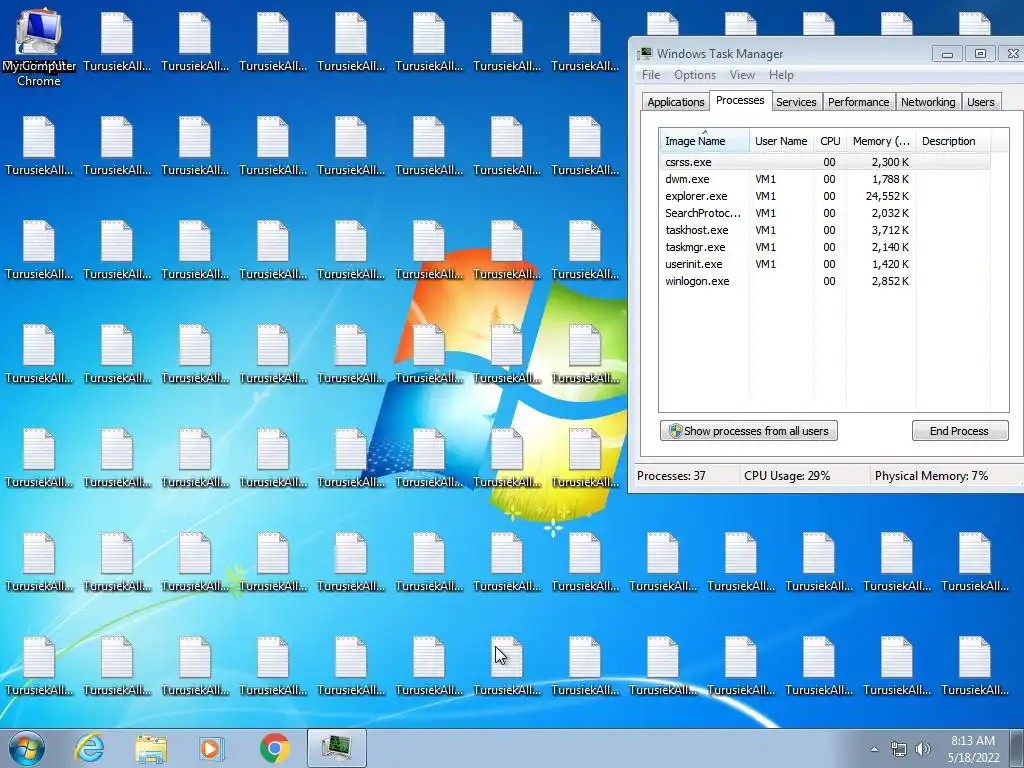Viewport: 1024px width, 768px height.
Task: Click the 24,552 K memory value
Action: click(888, 196)
